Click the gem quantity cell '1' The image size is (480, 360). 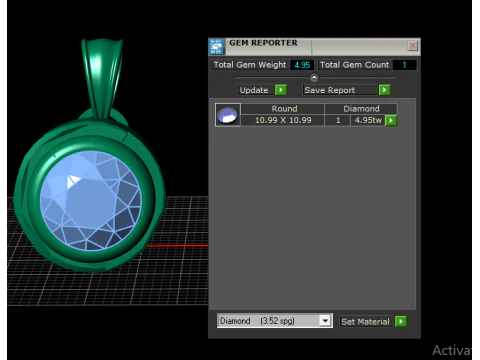tap(338, 120)
